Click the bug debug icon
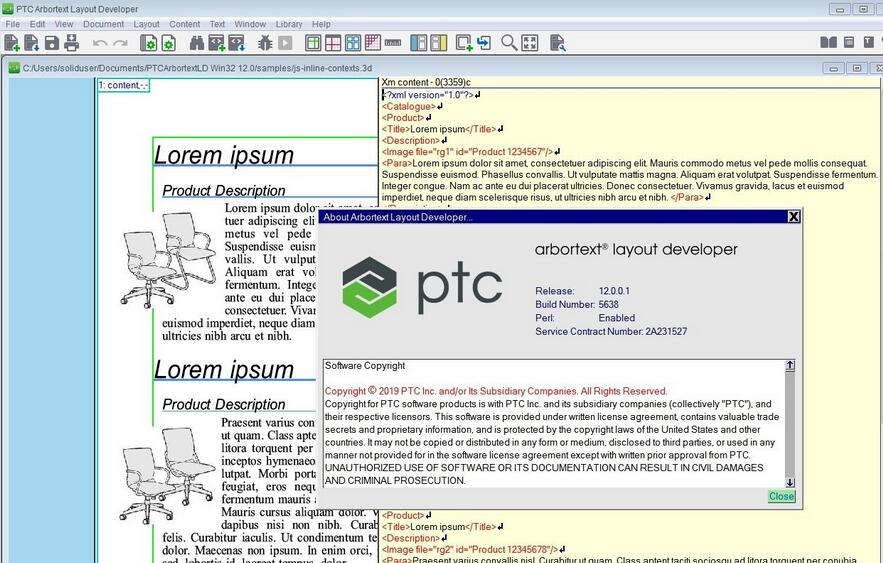The image size is (883, 563). point(265,43)
